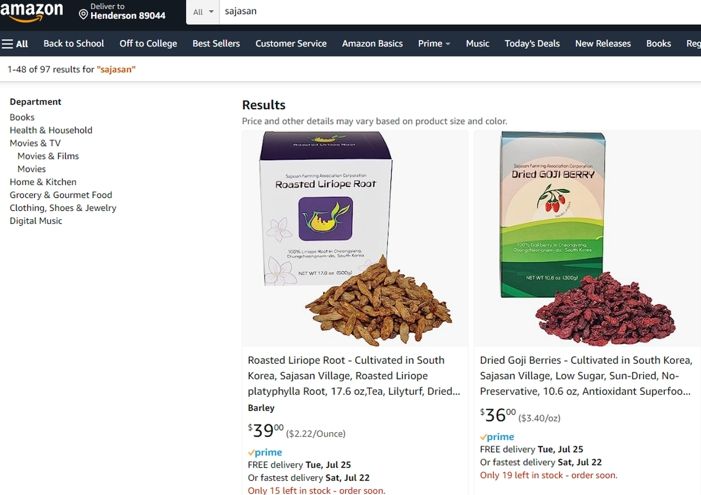The width and height of the screenshot is (701, 495).
Task: Go to Today's Deals
Action: (532, 44)
